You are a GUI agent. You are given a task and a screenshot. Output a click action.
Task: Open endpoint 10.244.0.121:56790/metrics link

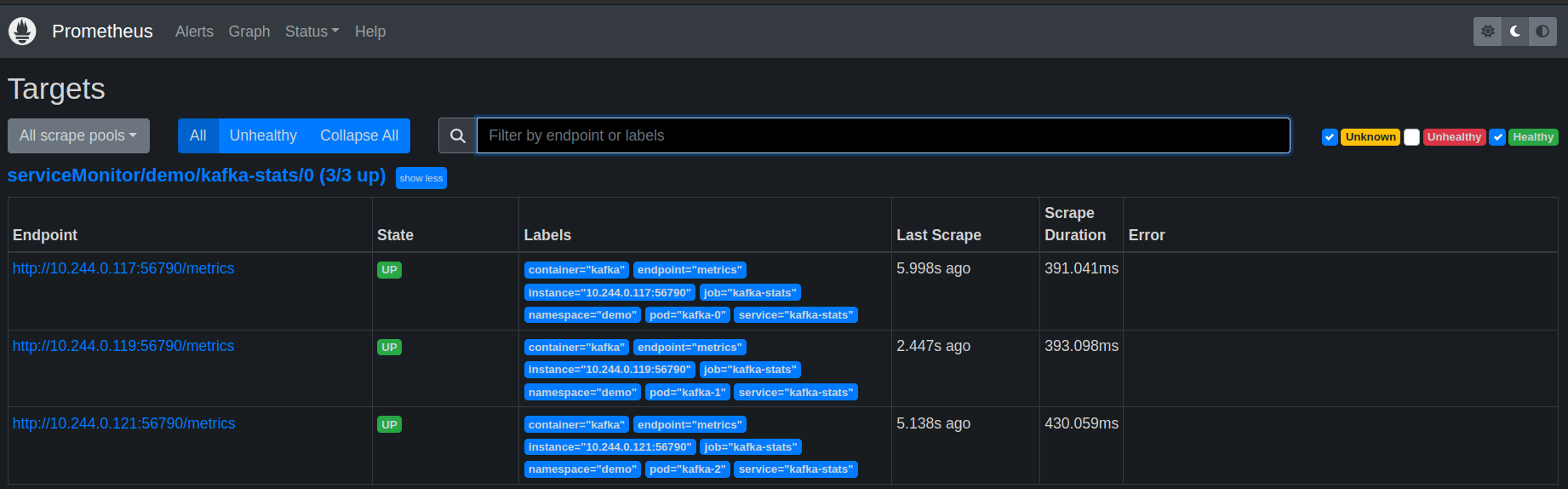coord(123,423)
